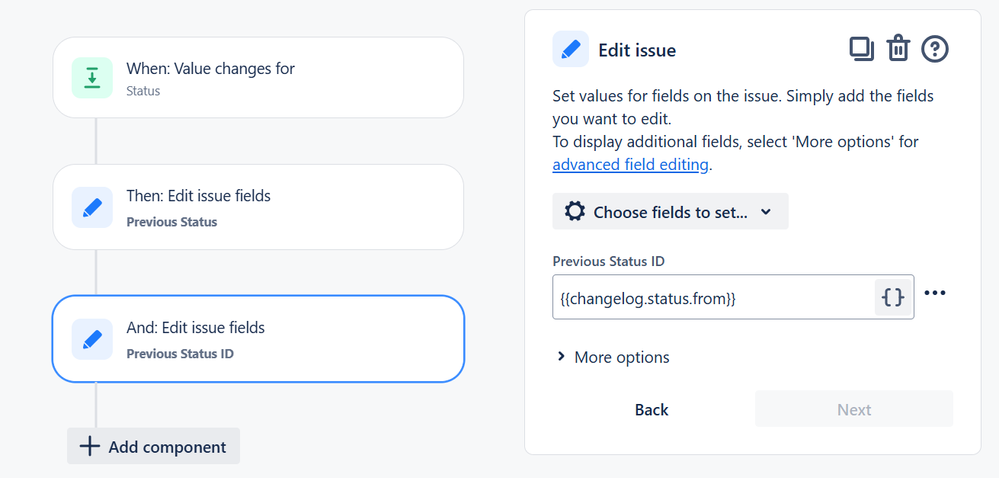
Task: Click the trash icon to delete action
Action: (x=898, y=48)
